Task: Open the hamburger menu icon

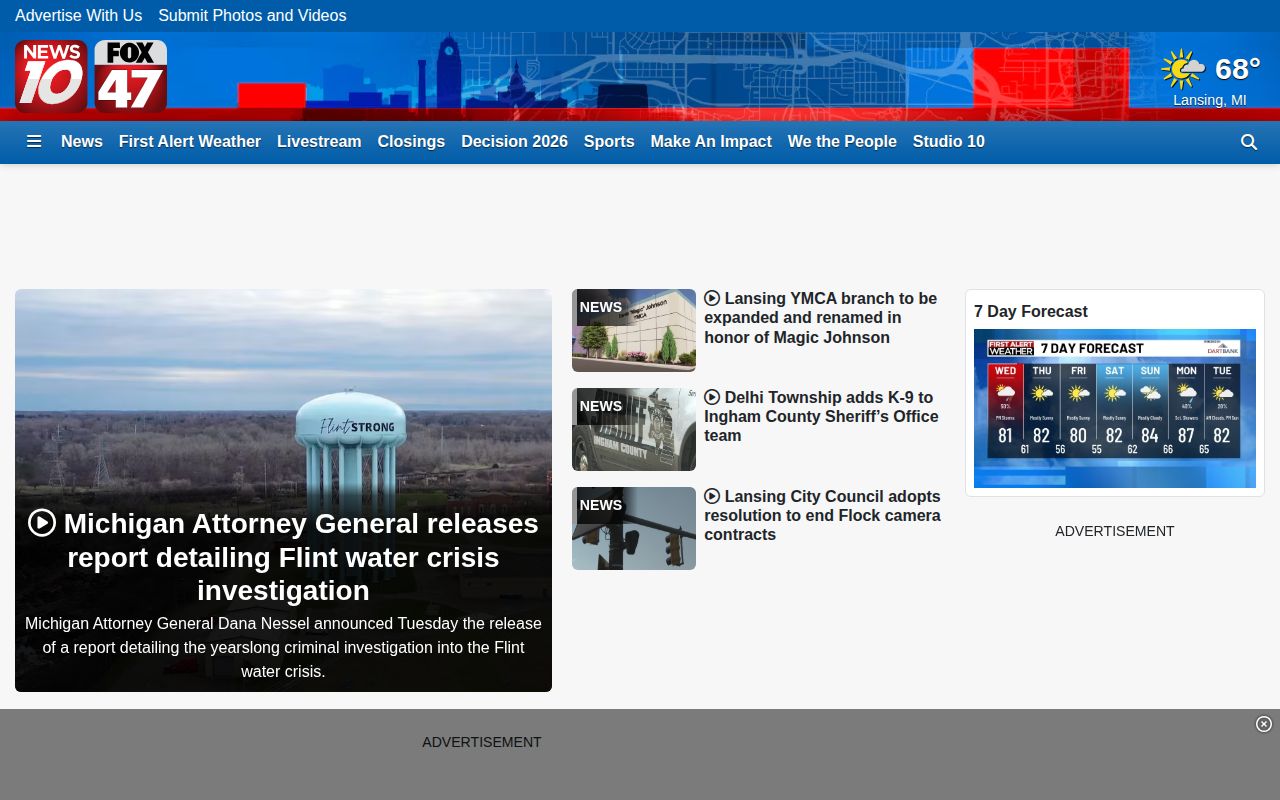Action: pyautogui.click(x=34, y=141)
